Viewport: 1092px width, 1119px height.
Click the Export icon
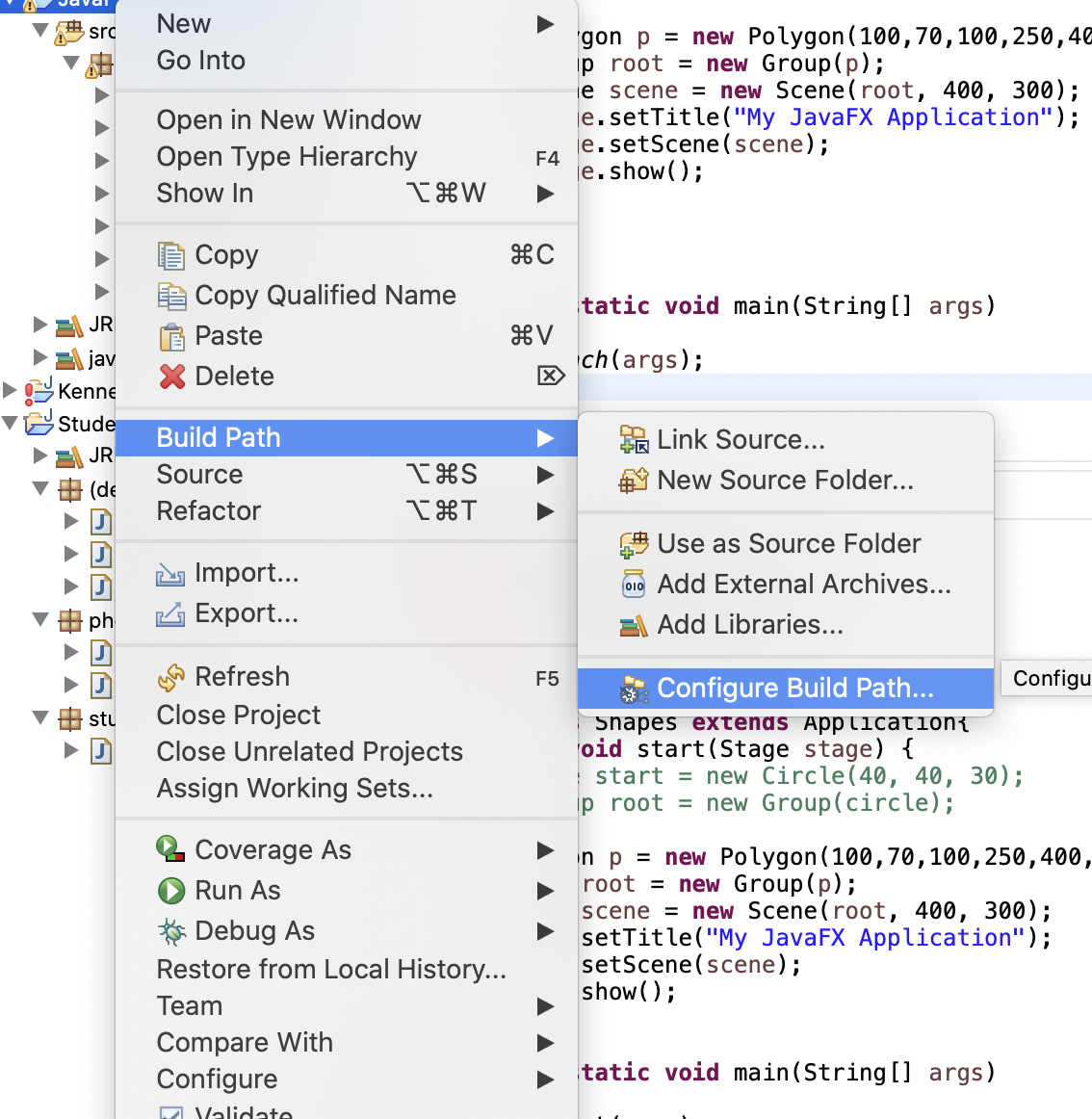click(170, 614)
